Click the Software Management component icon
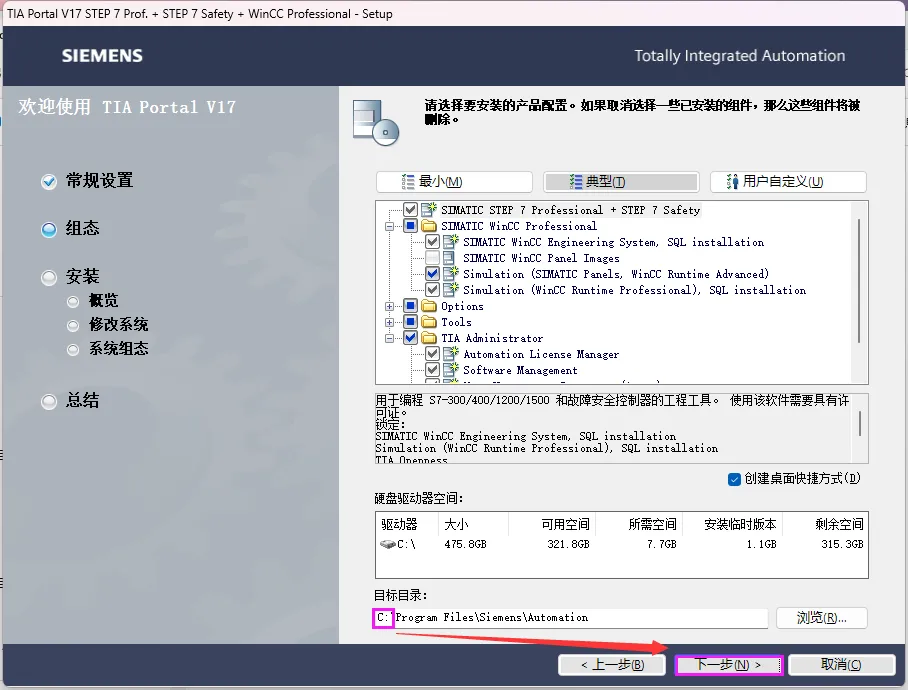 click(451, 369)
